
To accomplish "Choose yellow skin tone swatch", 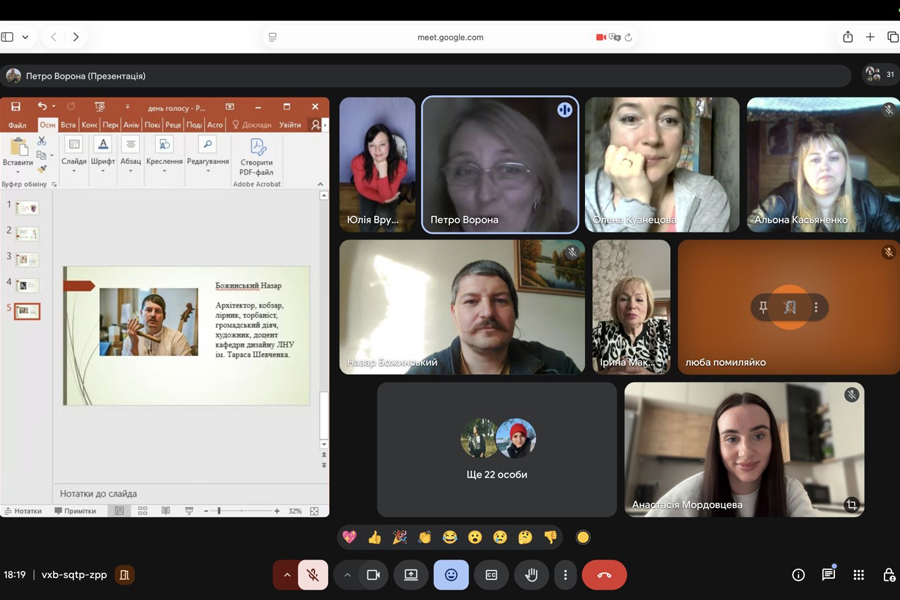I will [583, 537].
